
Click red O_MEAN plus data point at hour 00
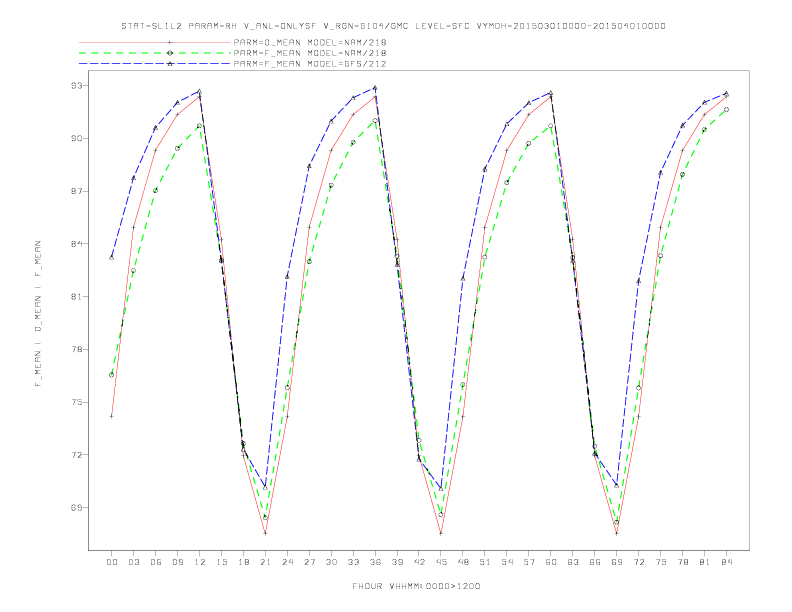click(112, 417)
